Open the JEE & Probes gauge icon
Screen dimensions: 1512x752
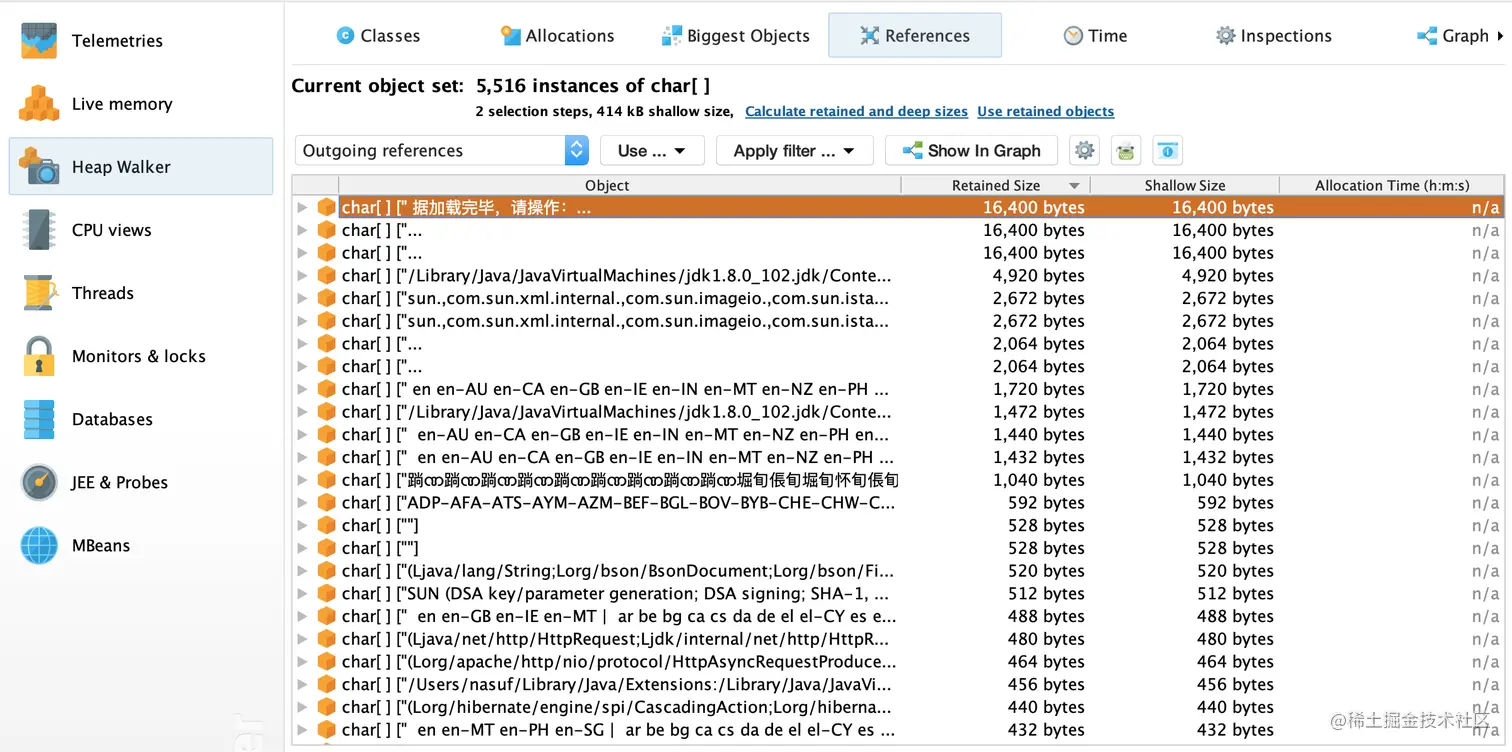point(41,482)
